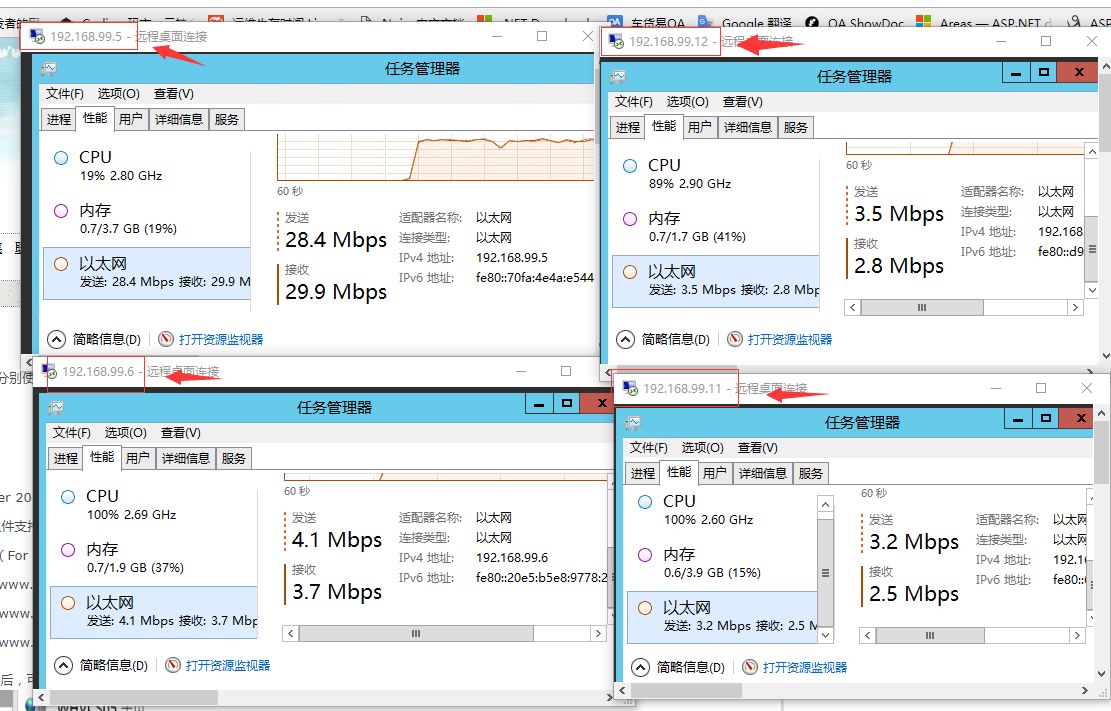Click the remote desktop icon in the 192.168.99.12 title bar
Screen dimensions: 1111x711
(x=614, y=41)
